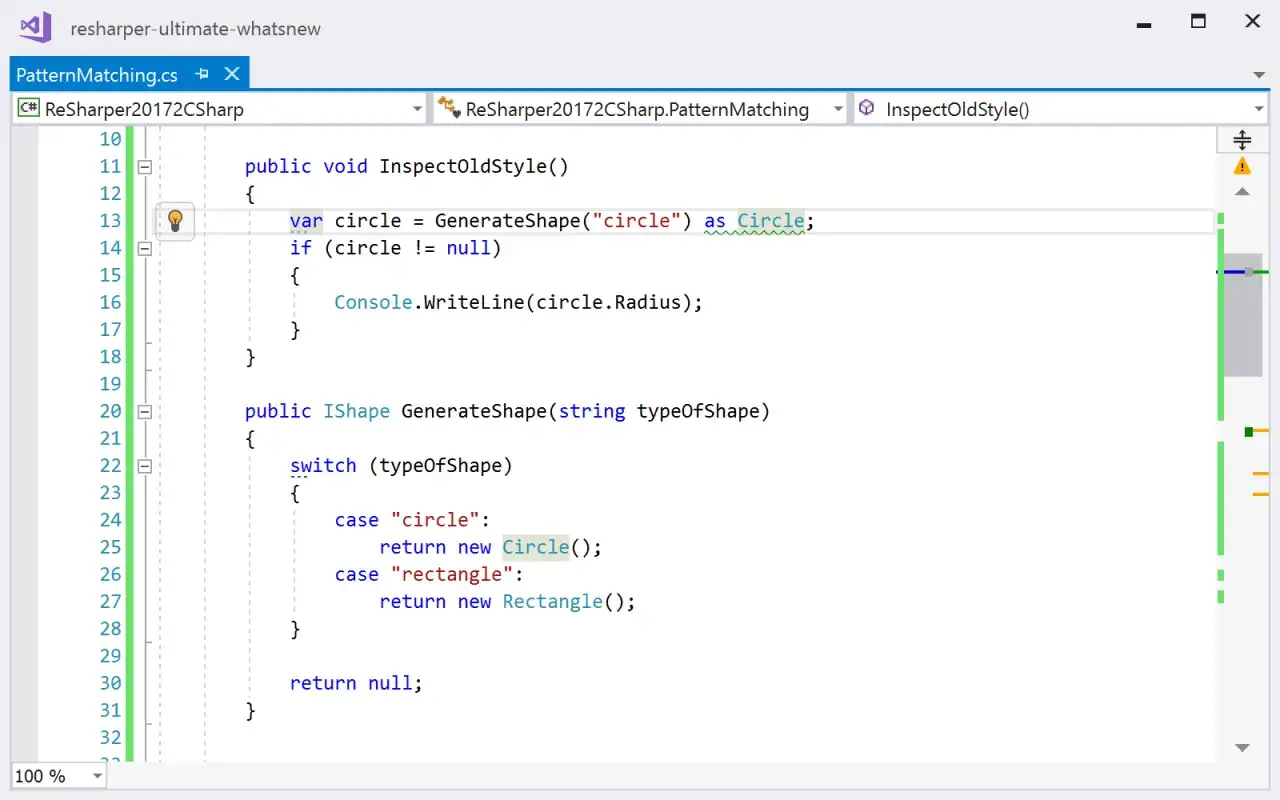The height and width of the screenshot is (800, 1280).
Task: Click the green marker on the marker bar
Action: [x=1248, y=432]
